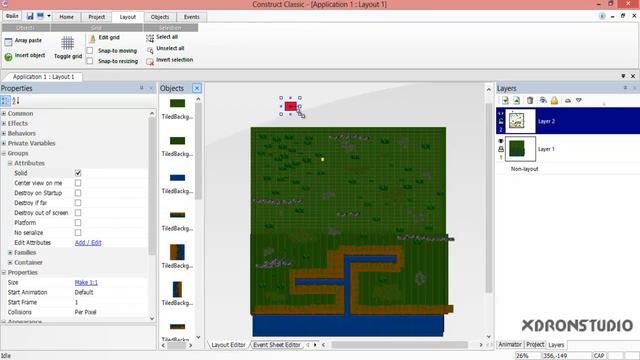Screen dimensions: 640x360
Task: Expand the Effects property group
Action: (x=4, y=123)
